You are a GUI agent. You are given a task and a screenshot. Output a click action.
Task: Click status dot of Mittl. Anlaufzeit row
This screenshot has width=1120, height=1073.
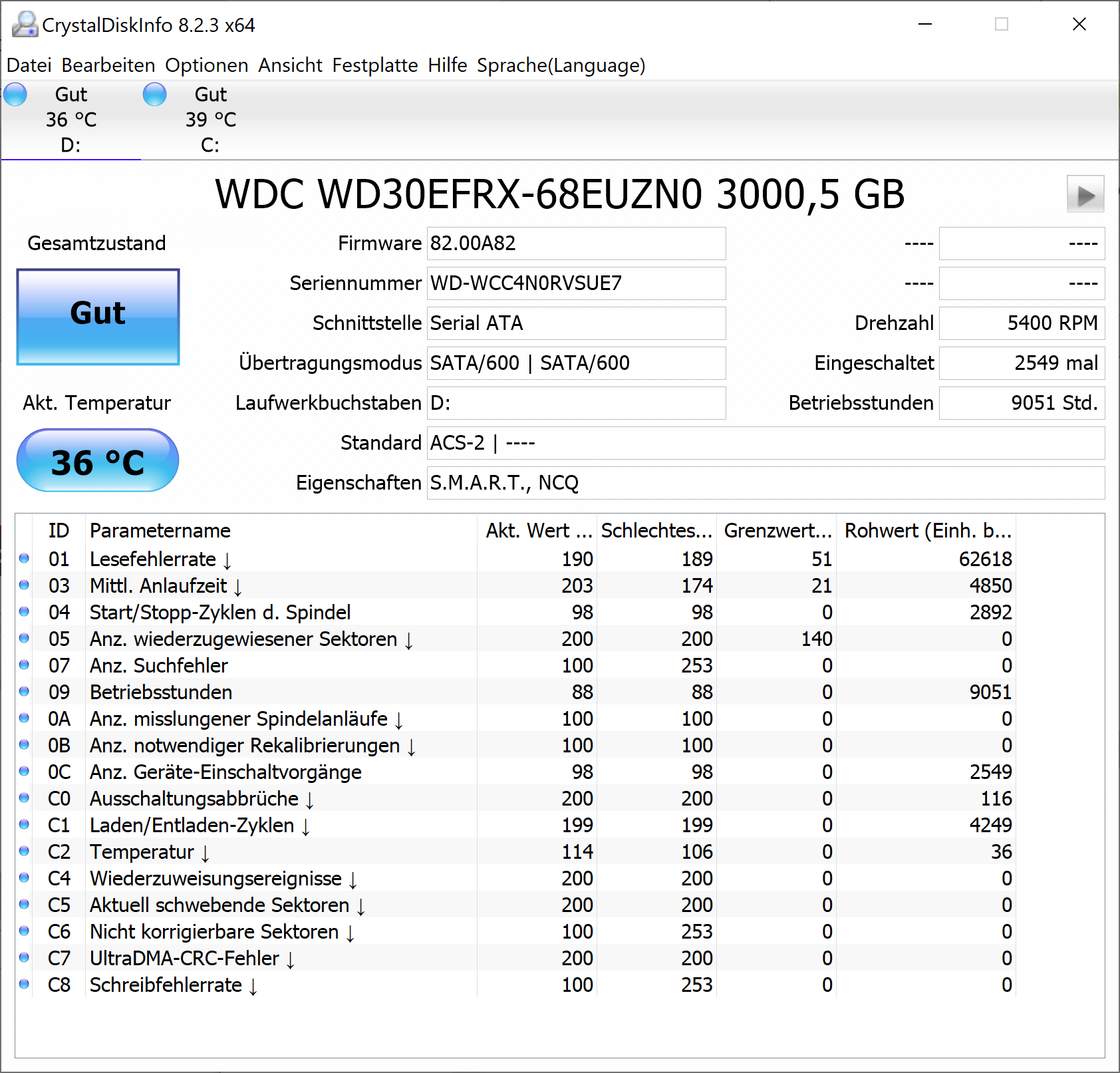point(24,585)
